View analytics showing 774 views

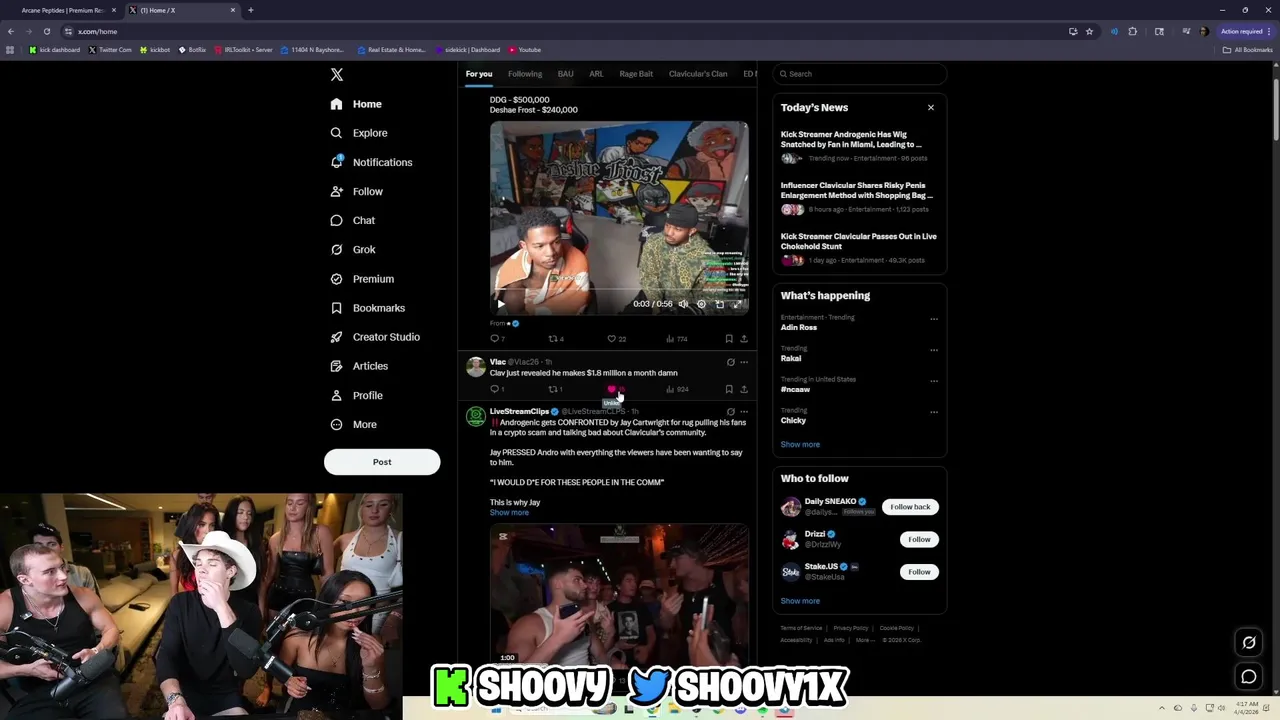tap(677, 339)
